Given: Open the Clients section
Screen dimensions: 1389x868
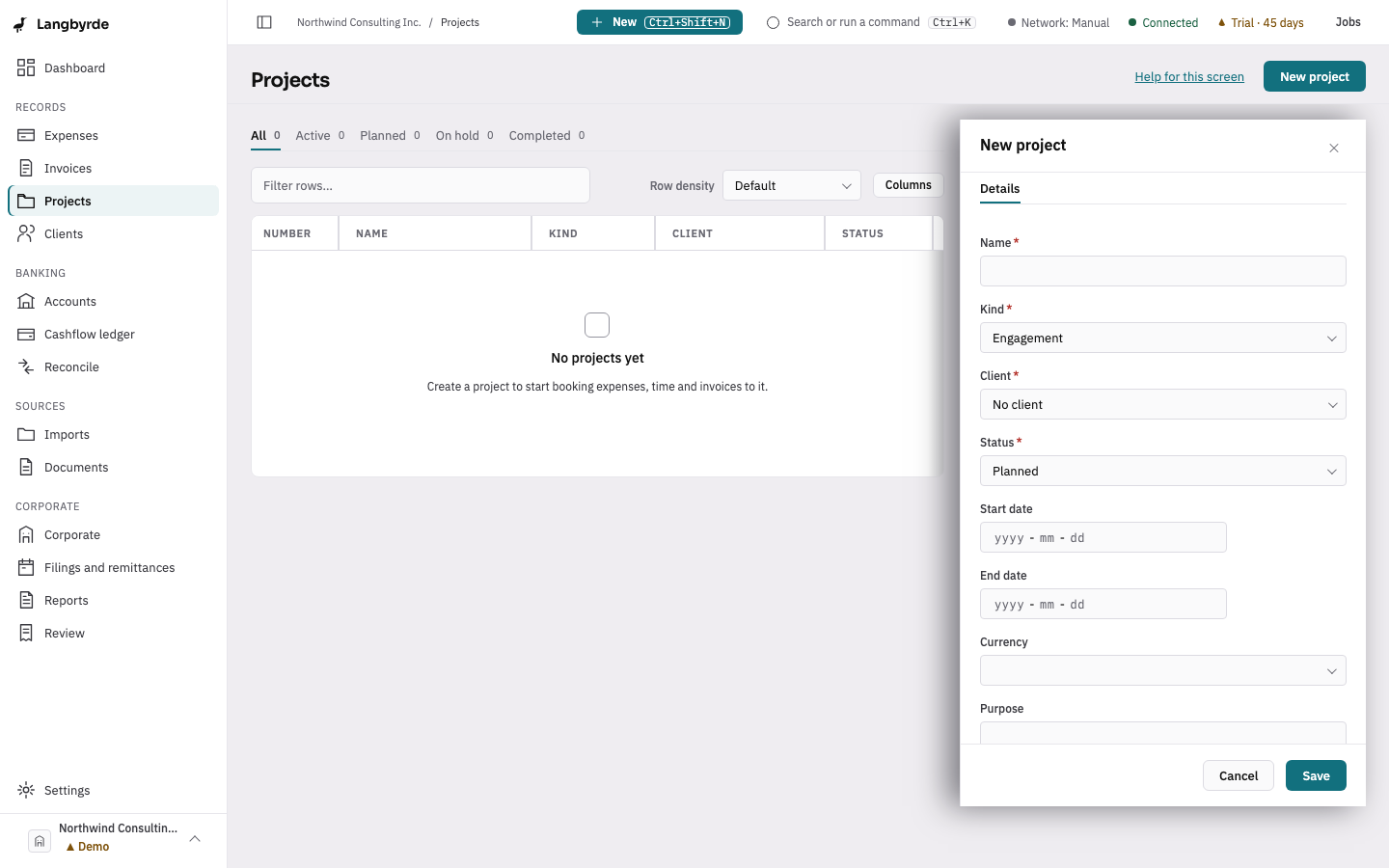Looking at the screenshot, I should 113,233.
